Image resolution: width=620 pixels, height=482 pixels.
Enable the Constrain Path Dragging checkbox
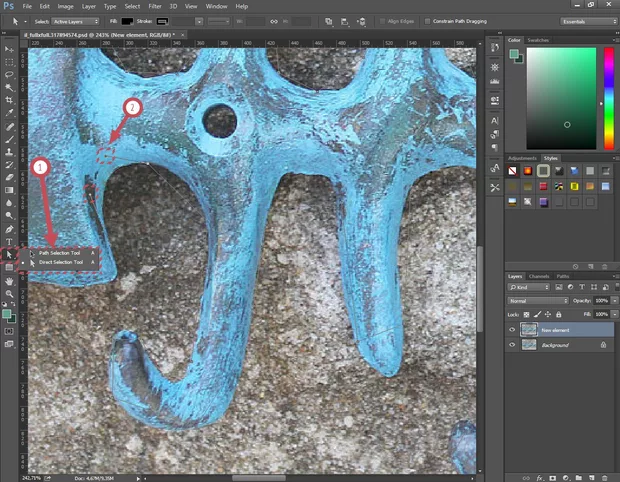(427, 20)
